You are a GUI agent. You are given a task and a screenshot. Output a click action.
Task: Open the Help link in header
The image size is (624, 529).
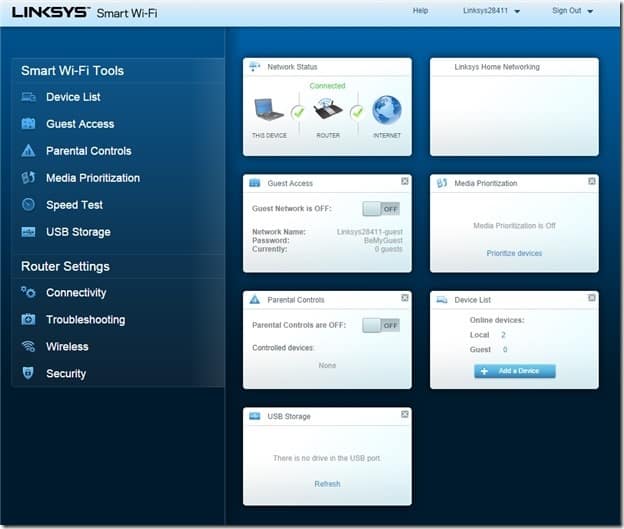420,11
